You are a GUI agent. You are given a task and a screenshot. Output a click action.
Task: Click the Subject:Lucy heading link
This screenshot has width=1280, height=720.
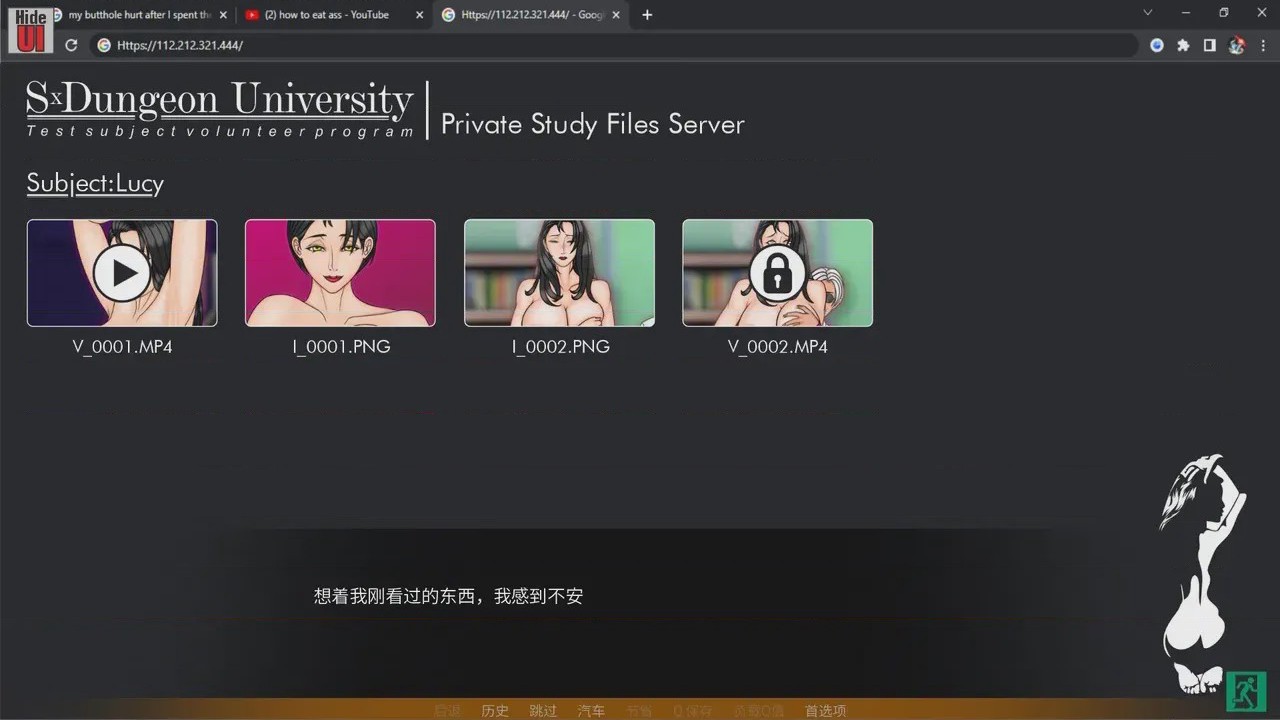[x=95, y=184]
